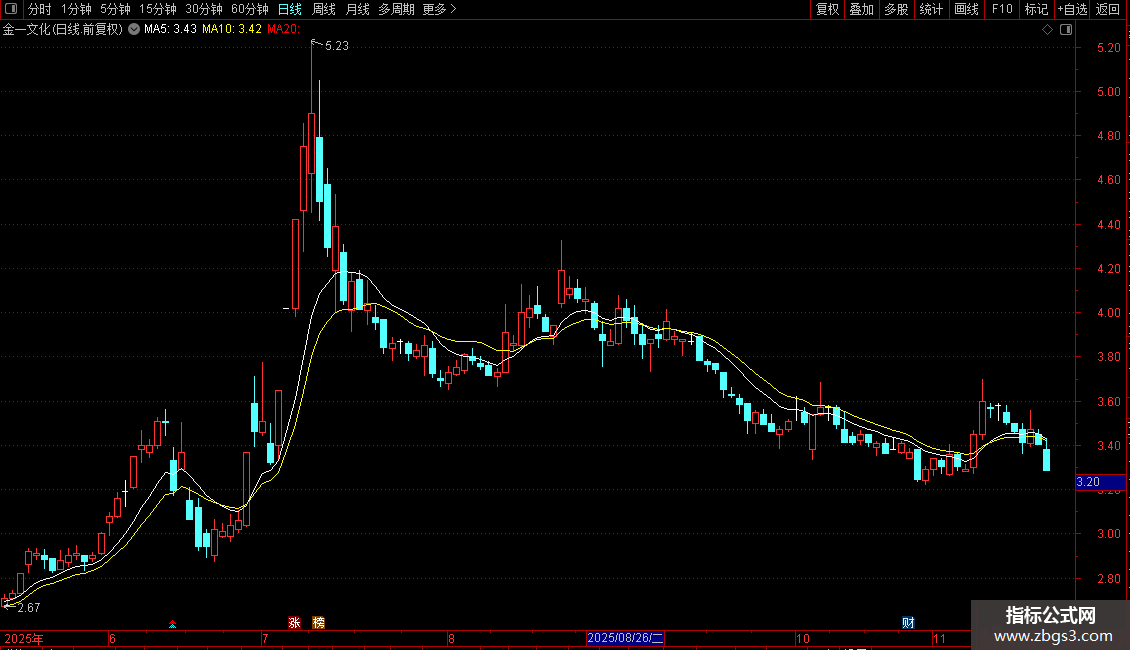Open the 多股 multi-stock view
Viewport: 1130px width, 650px height.
(896, 9)
